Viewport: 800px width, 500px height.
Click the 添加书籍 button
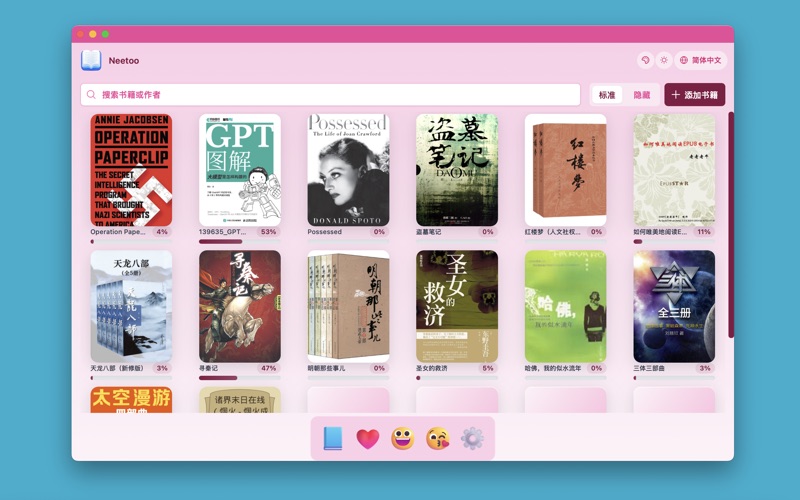click(694, 95)
